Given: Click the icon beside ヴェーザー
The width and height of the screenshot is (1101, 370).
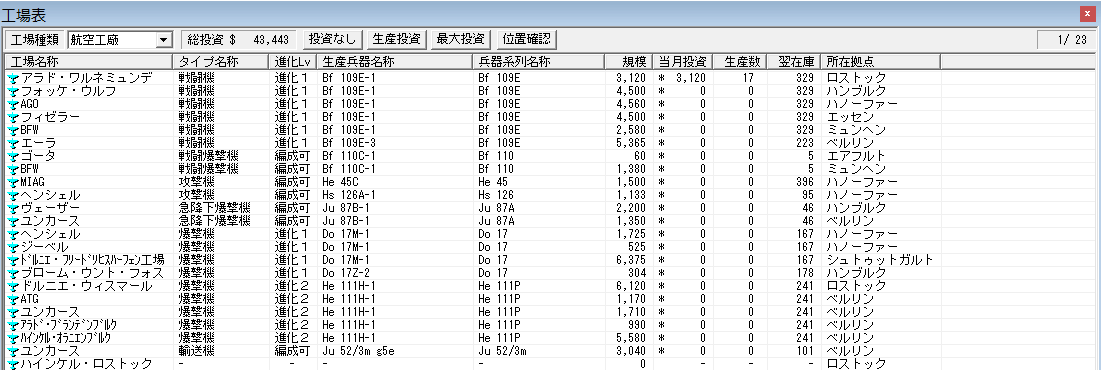Looking at the screenshot, I should tap(13, 208).
